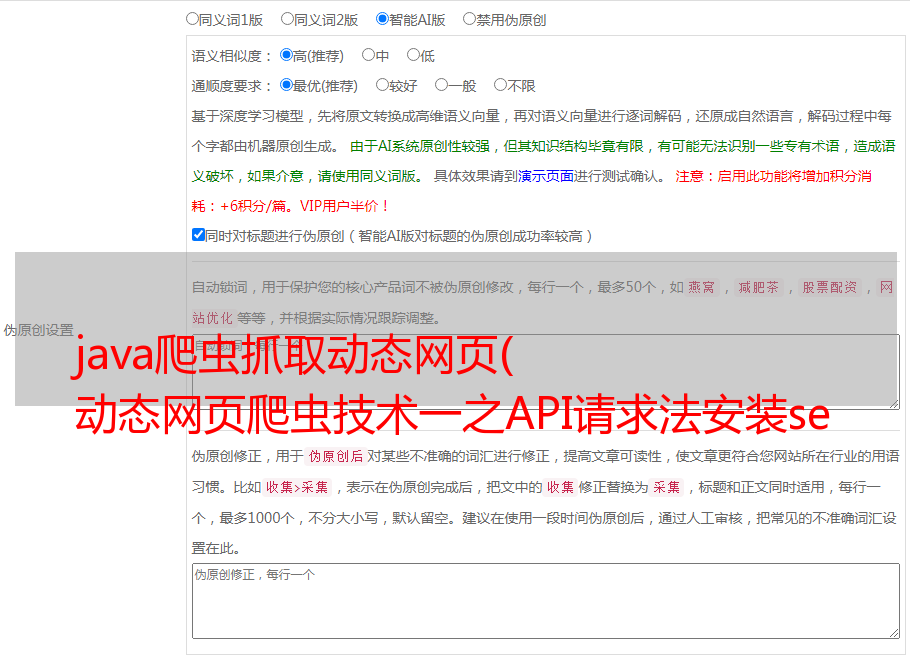Image resolution: width=911 pixels, height=658 pixels.
Task: Click the 减肥茶 example keyword tag
Action: tap(759, 287)
